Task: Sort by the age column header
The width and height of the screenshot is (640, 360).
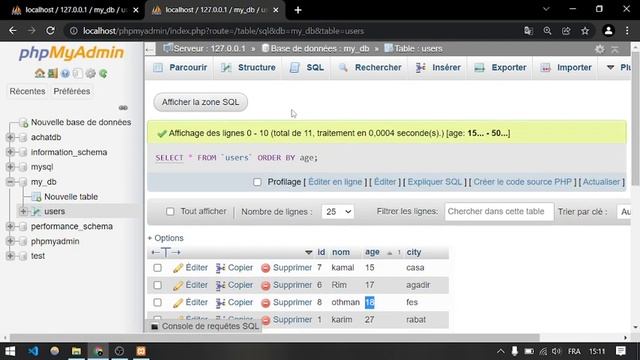Action: coord(372,252)
